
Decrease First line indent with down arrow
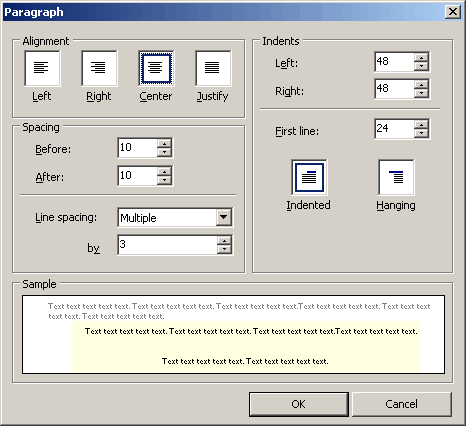[421, 133]
